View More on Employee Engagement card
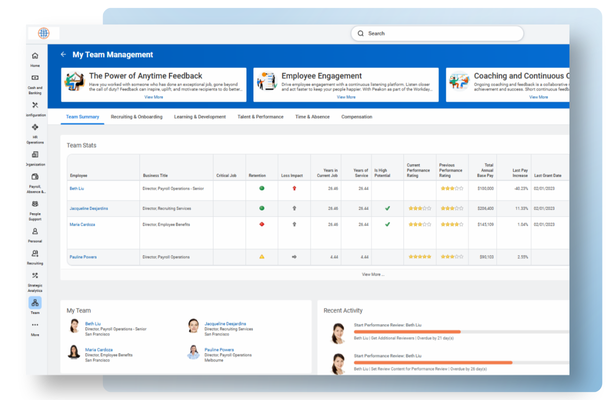Screen dimensions: 610x400 (346, 97)
